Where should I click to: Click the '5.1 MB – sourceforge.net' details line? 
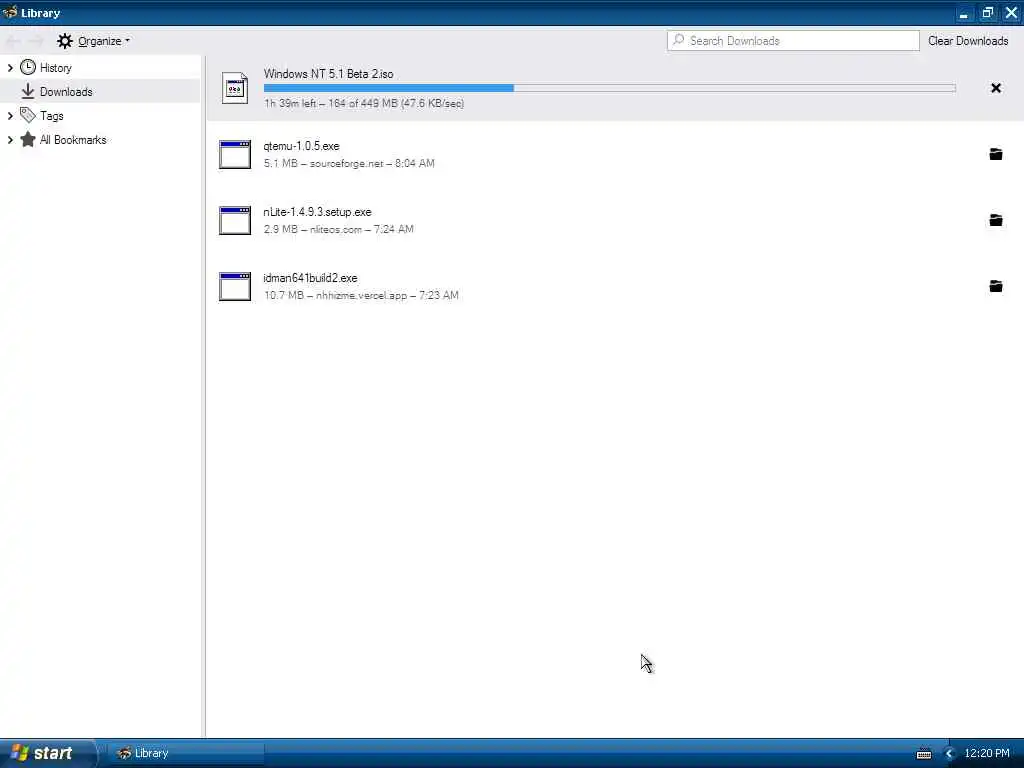coord(349,163)
